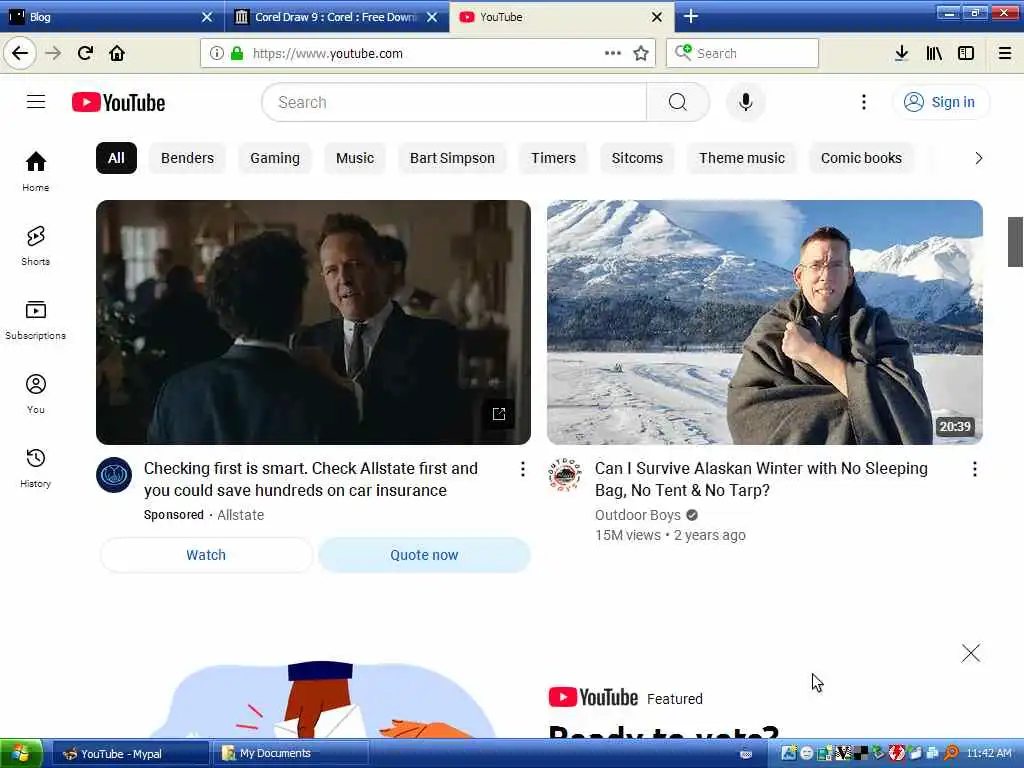Open a new browser tab with plus
The image size is (1024, 768).
(691, 16)
